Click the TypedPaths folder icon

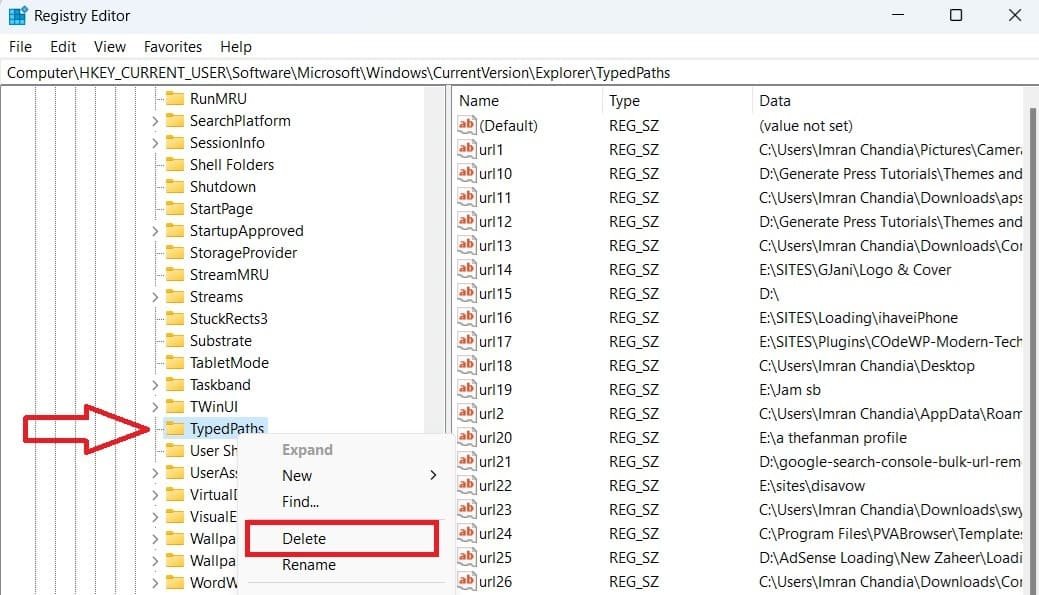(x=175, y=429)
